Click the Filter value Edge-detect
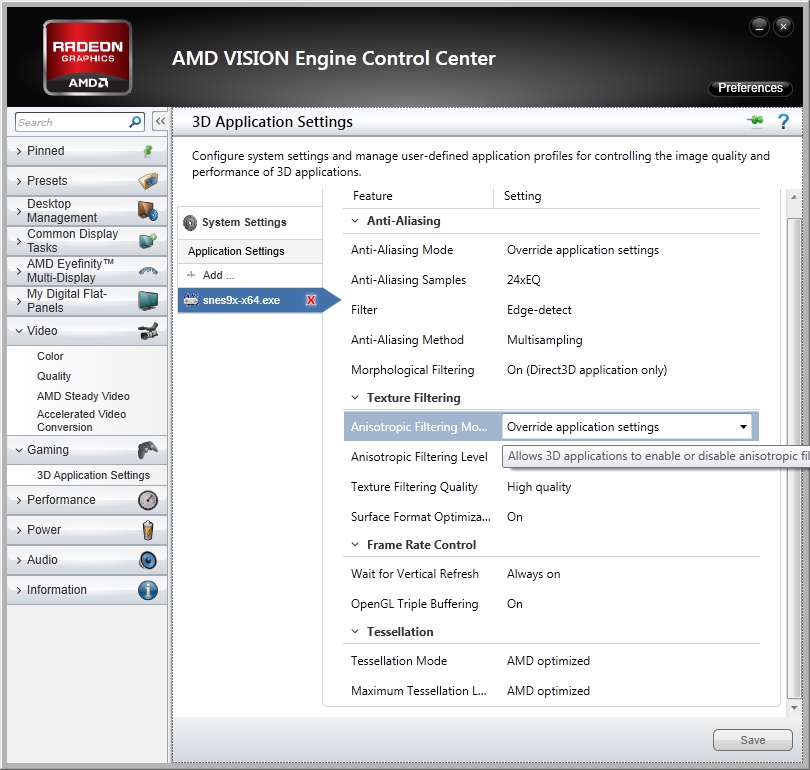810x770 pixels. click(x=539, y=310)
